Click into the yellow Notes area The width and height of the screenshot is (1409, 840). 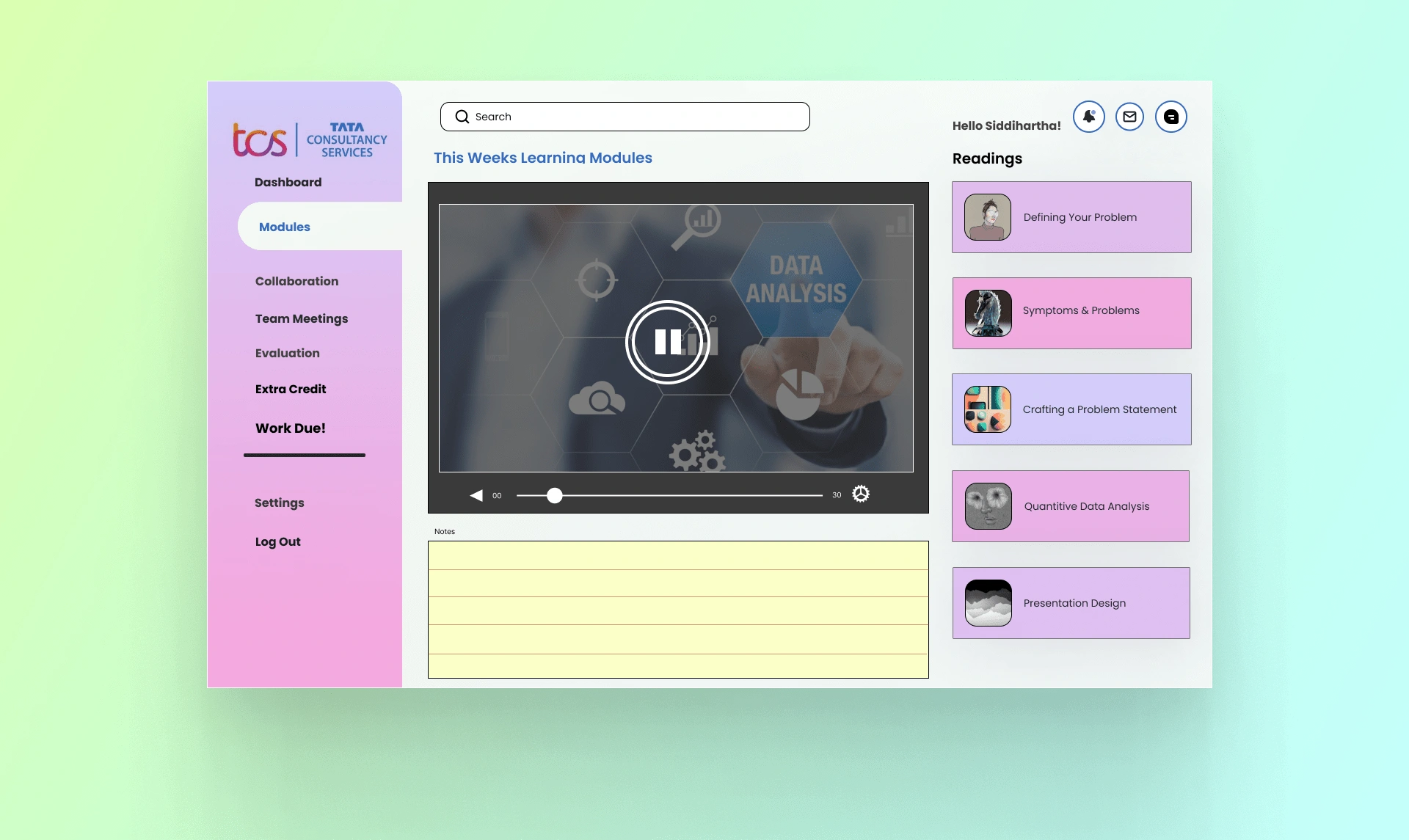pyautogui.click(x=678, y=609)
